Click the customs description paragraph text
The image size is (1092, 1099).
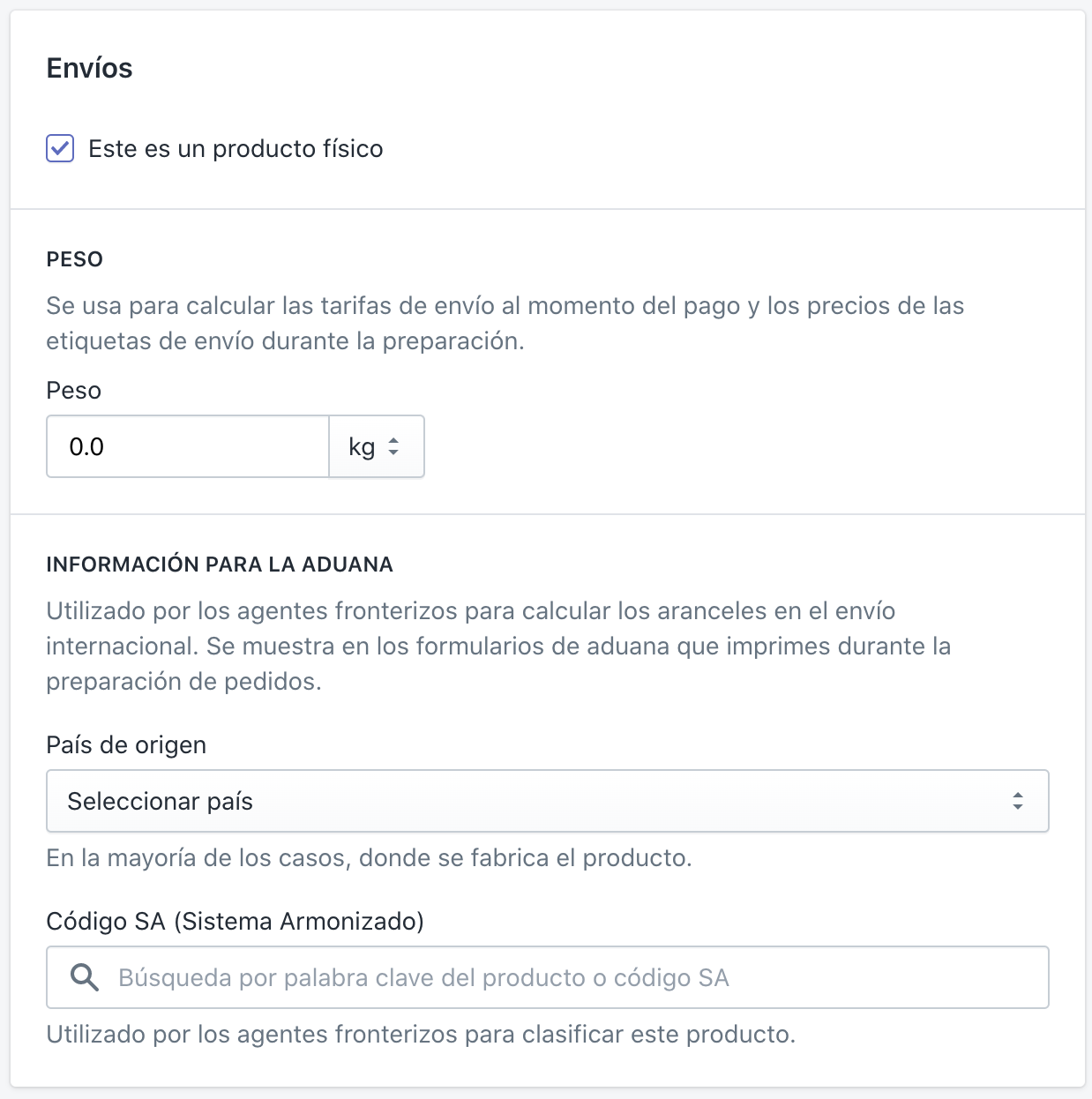point(498,646)
